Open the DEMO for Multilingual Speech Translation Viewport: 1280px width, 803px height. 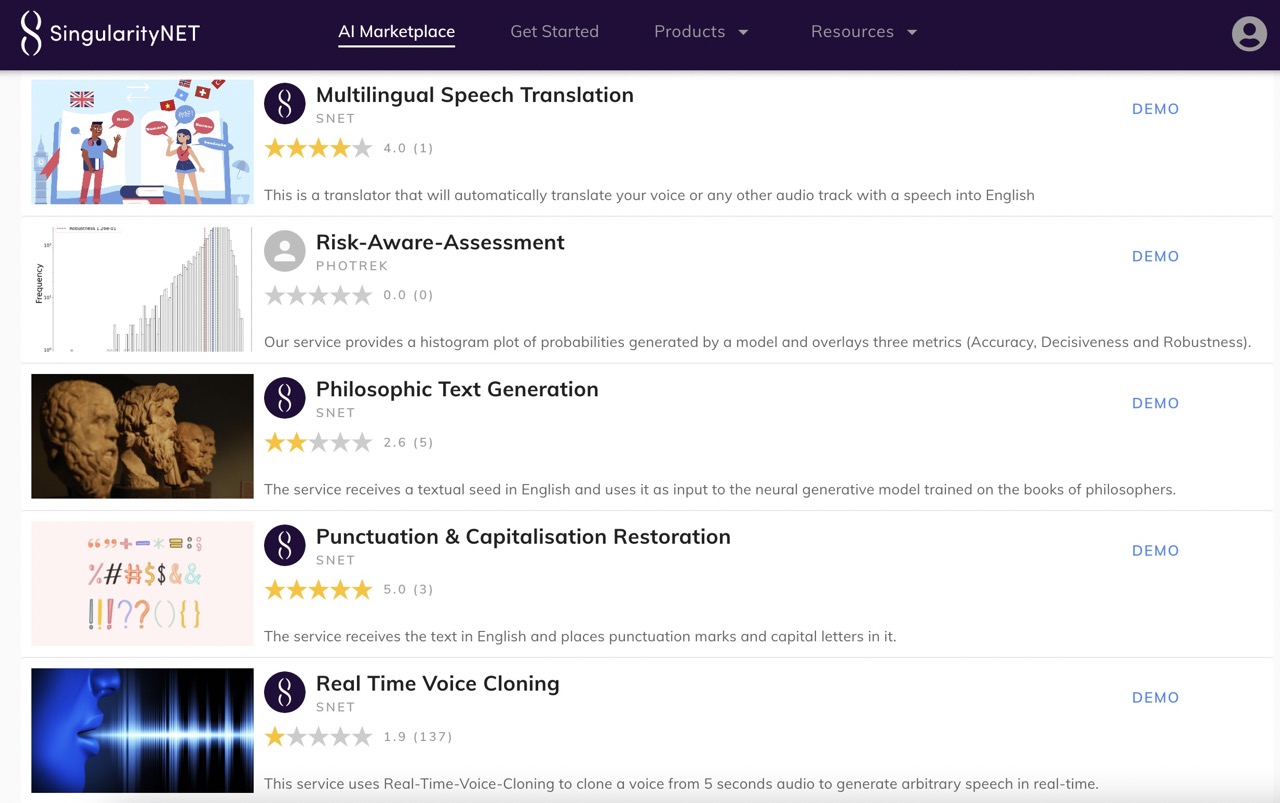[x=1155, y=109]
